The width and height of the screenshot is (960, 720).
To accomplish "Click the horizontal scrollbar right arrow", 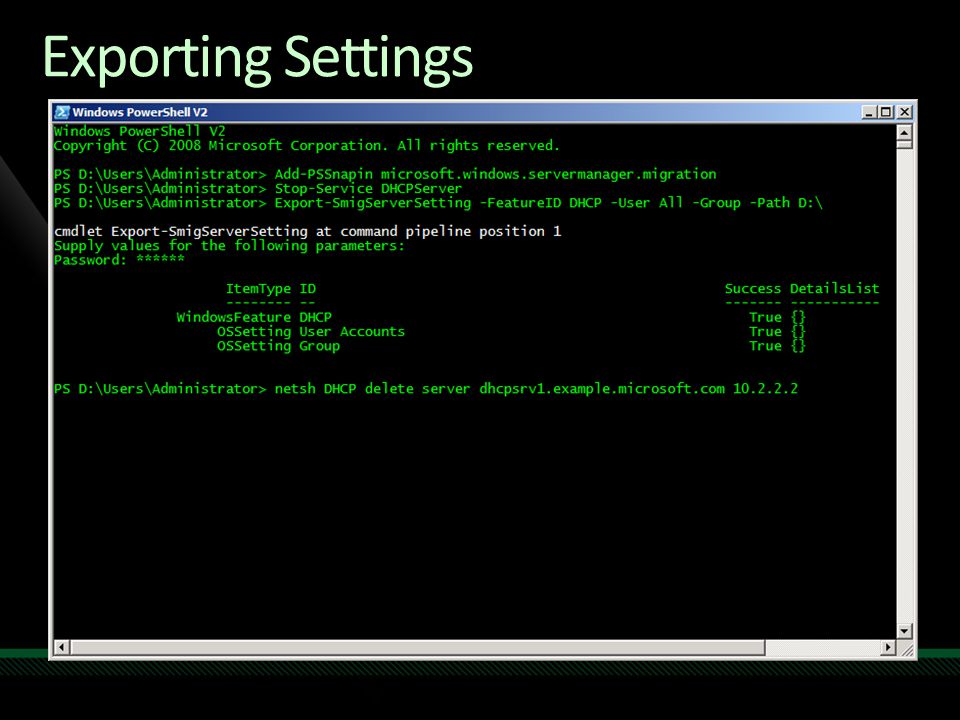I will pyautogui.click(x=888, y=647).
